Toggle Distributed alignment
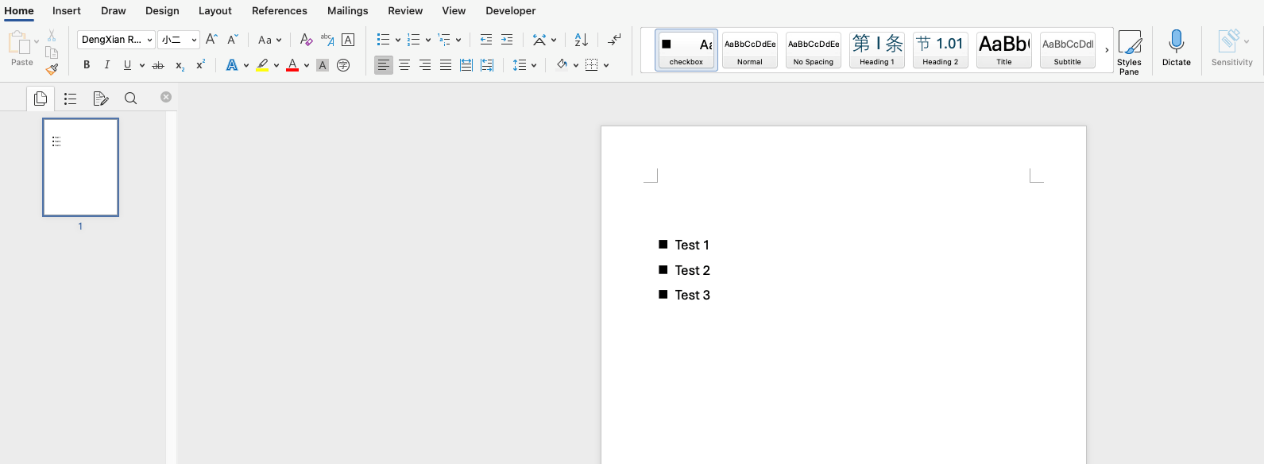This screenshot has height=464, width=1264. (466, 65)
